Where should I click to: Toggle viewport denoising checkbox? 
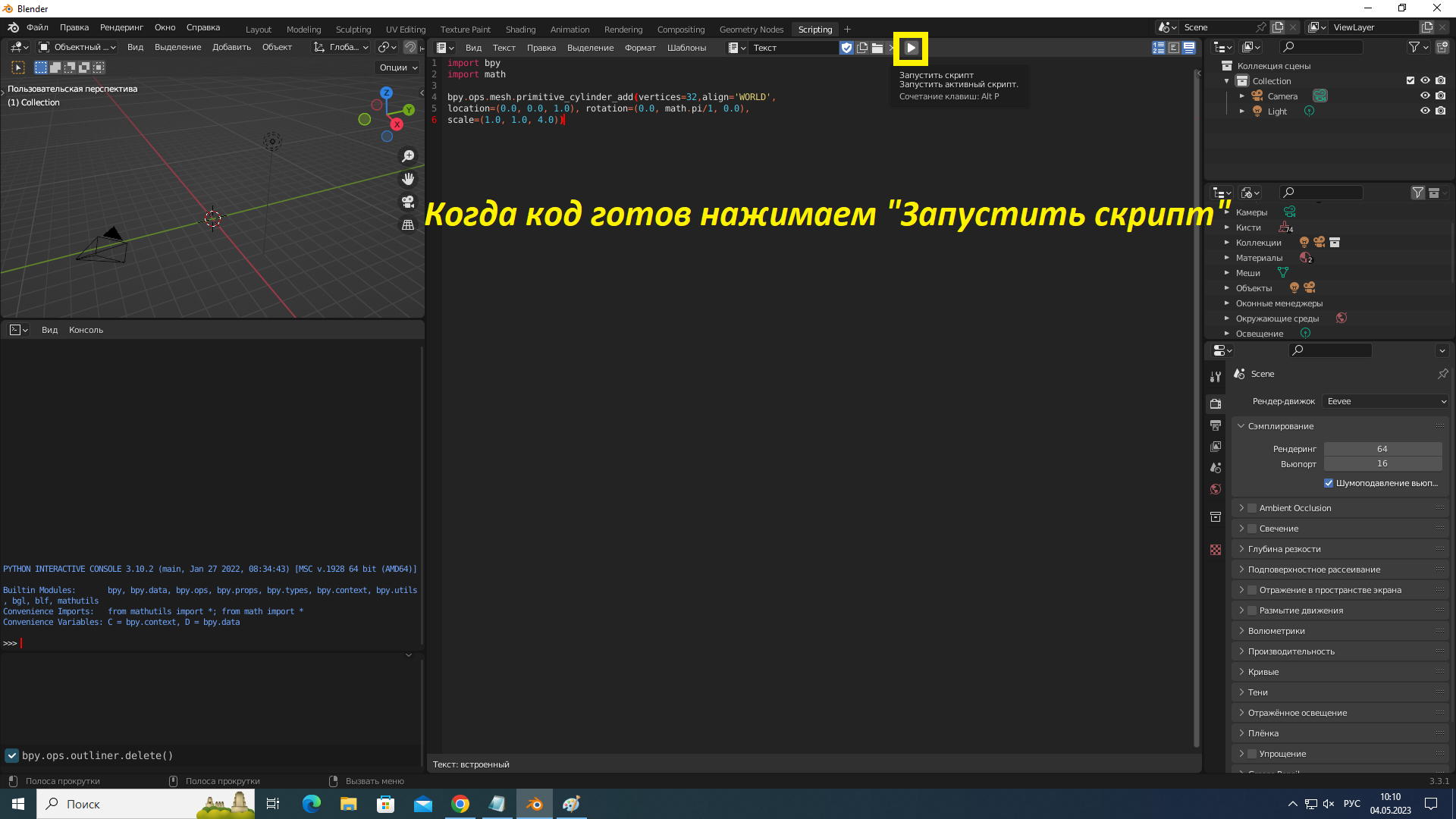pos(1329,483)
